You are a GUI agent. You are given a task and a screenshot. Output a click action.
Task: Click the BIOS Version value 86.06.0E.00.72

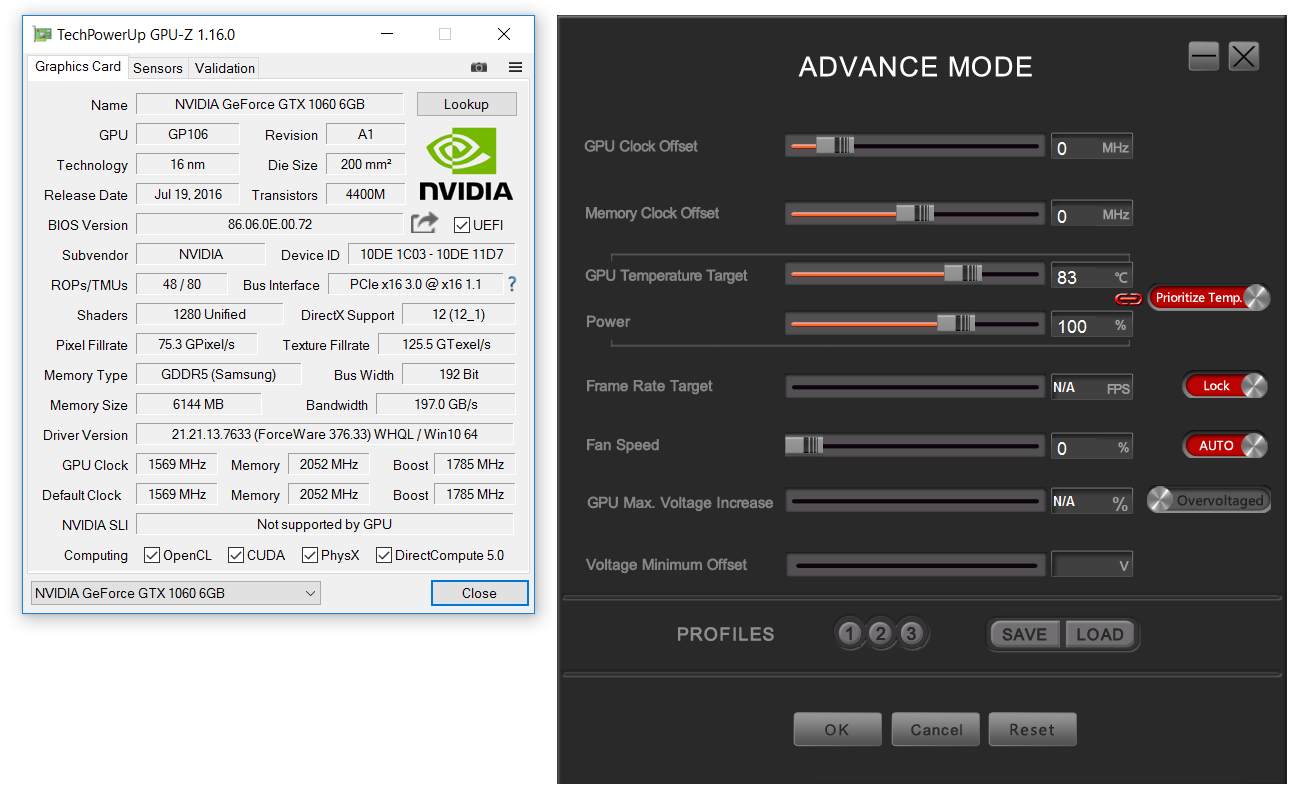(270, 224)
